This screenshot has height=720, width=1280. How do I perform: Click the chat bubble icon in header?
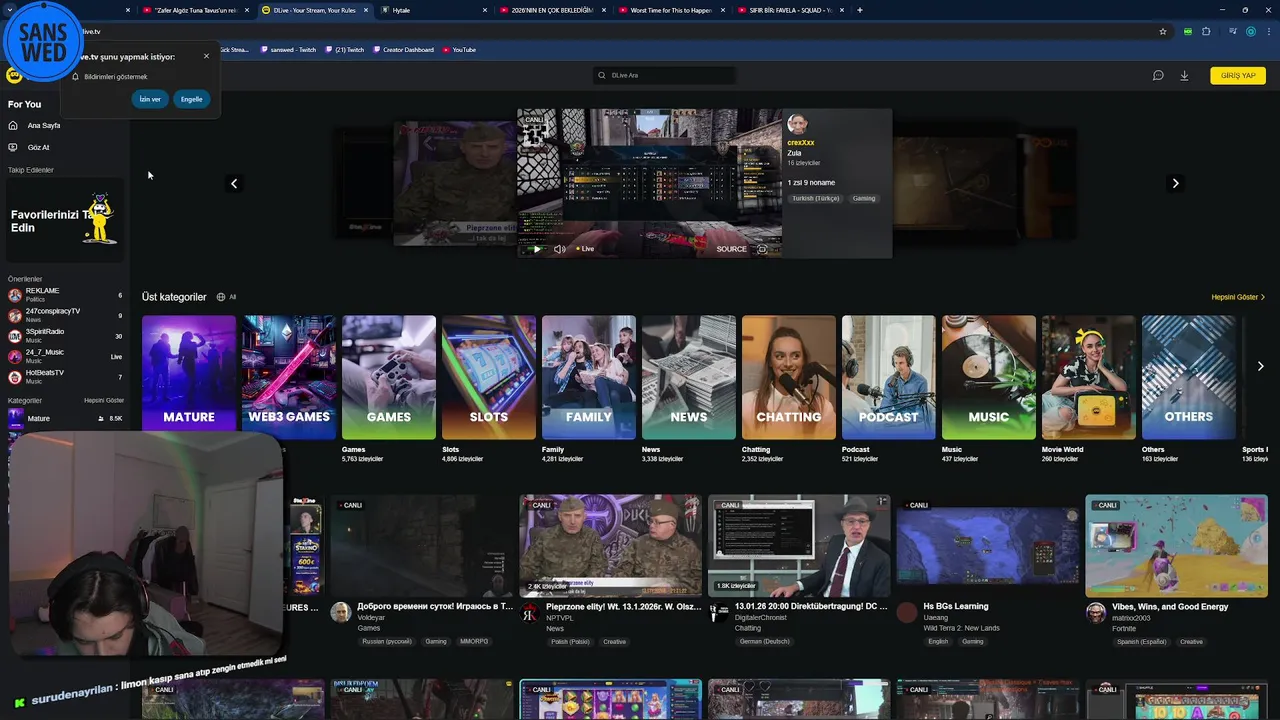tap(1158, 75)
